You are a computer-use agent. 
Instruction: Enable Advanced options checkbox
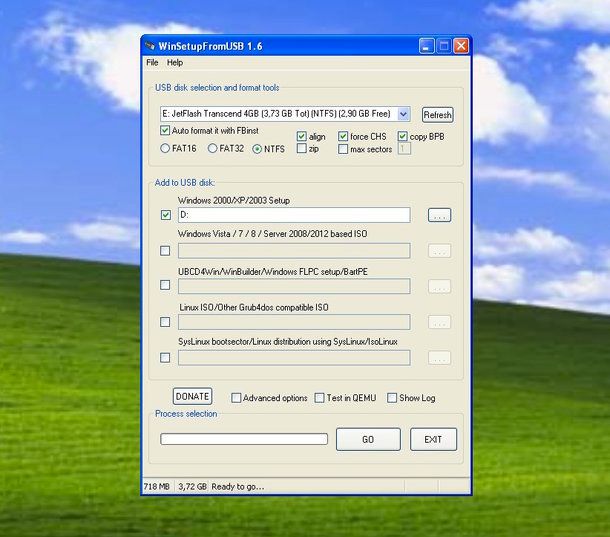click(236, 398)
